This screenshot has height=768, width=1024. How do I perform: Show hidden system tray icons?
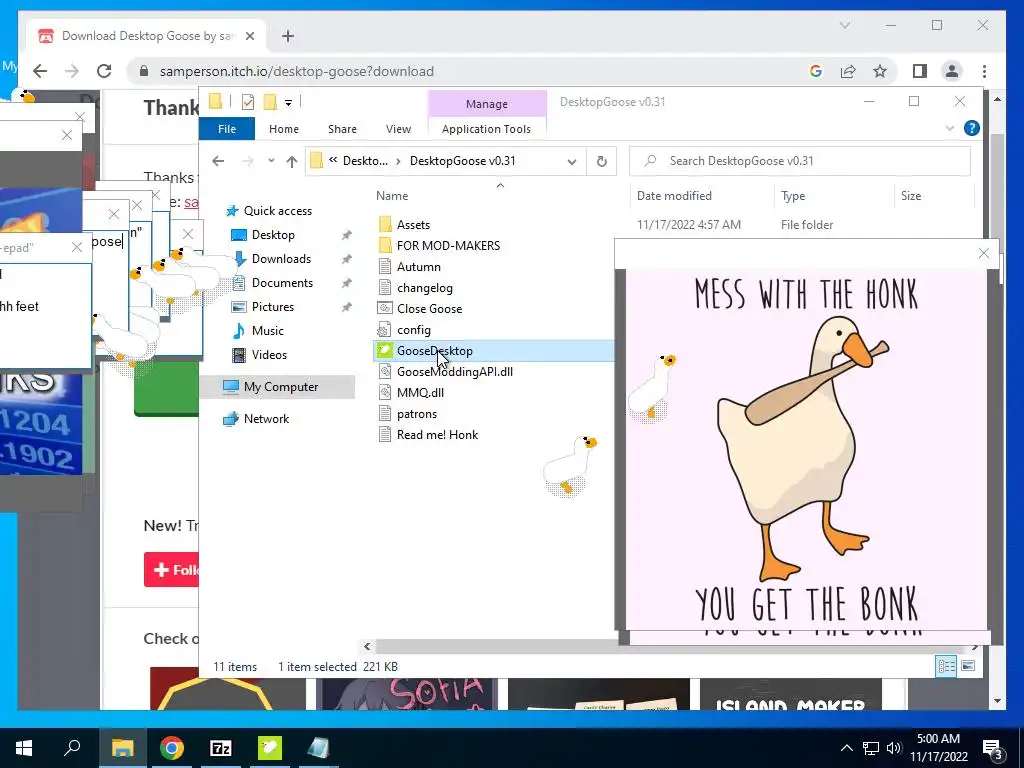pyautogui.click(x=846, y=748)
